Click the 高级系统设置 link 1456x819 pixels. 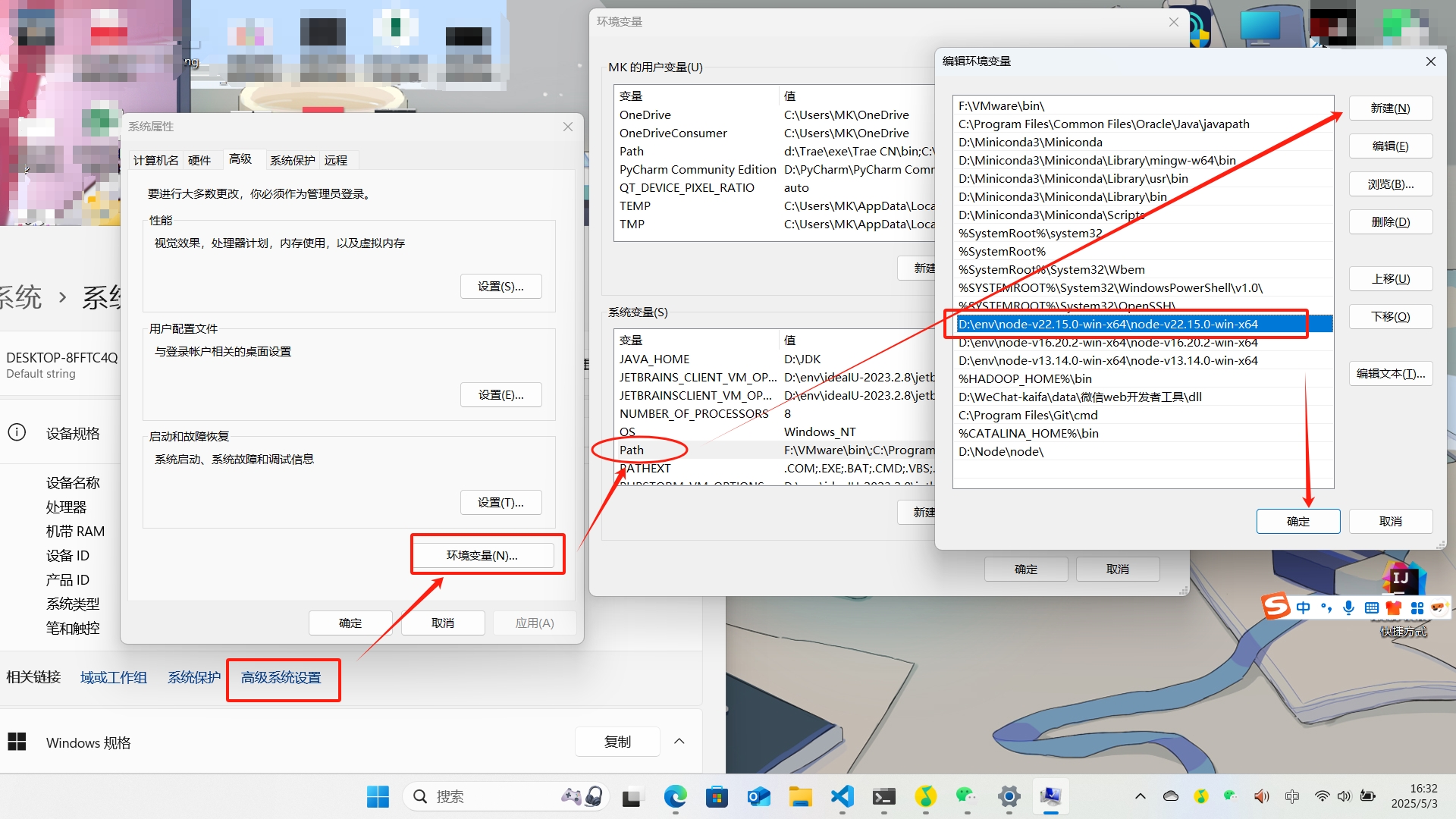pyautogui.click(x=281, y=678)
